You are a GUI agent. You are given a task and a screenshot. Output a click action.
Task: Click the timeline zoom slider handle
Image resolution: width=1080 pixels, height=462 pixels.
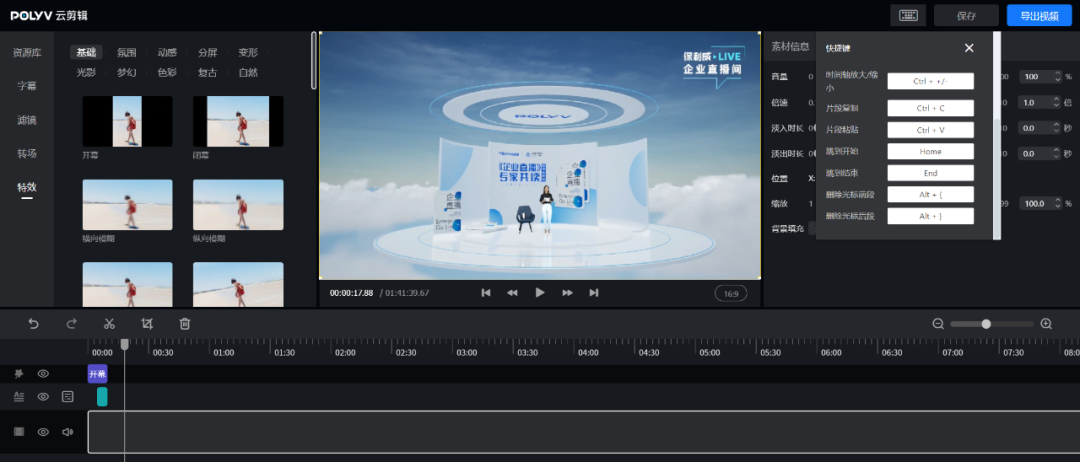coord(986,323)
